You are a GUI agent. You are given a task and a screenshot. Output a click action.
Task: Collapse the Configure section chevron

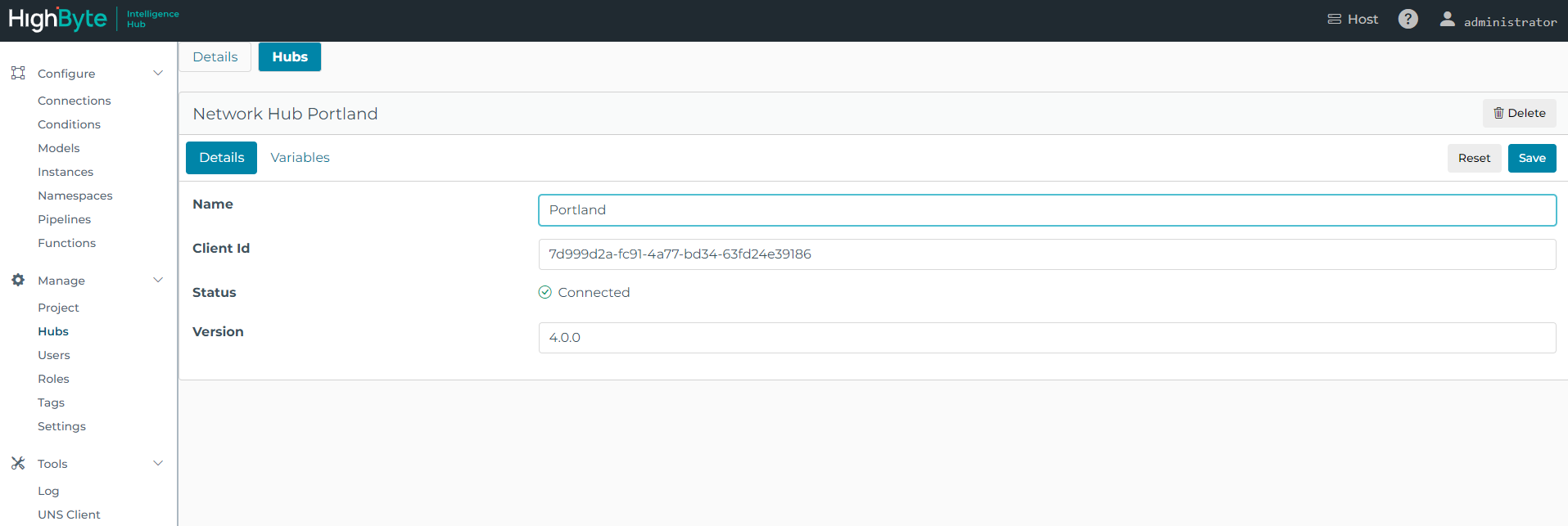click(158, 73)
